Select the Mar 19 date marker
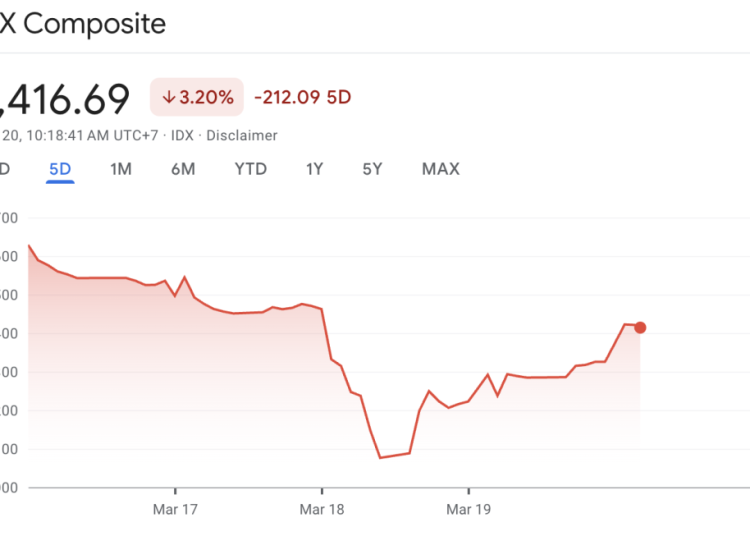Viewport: 750px width, 536px height. (468, 509)
